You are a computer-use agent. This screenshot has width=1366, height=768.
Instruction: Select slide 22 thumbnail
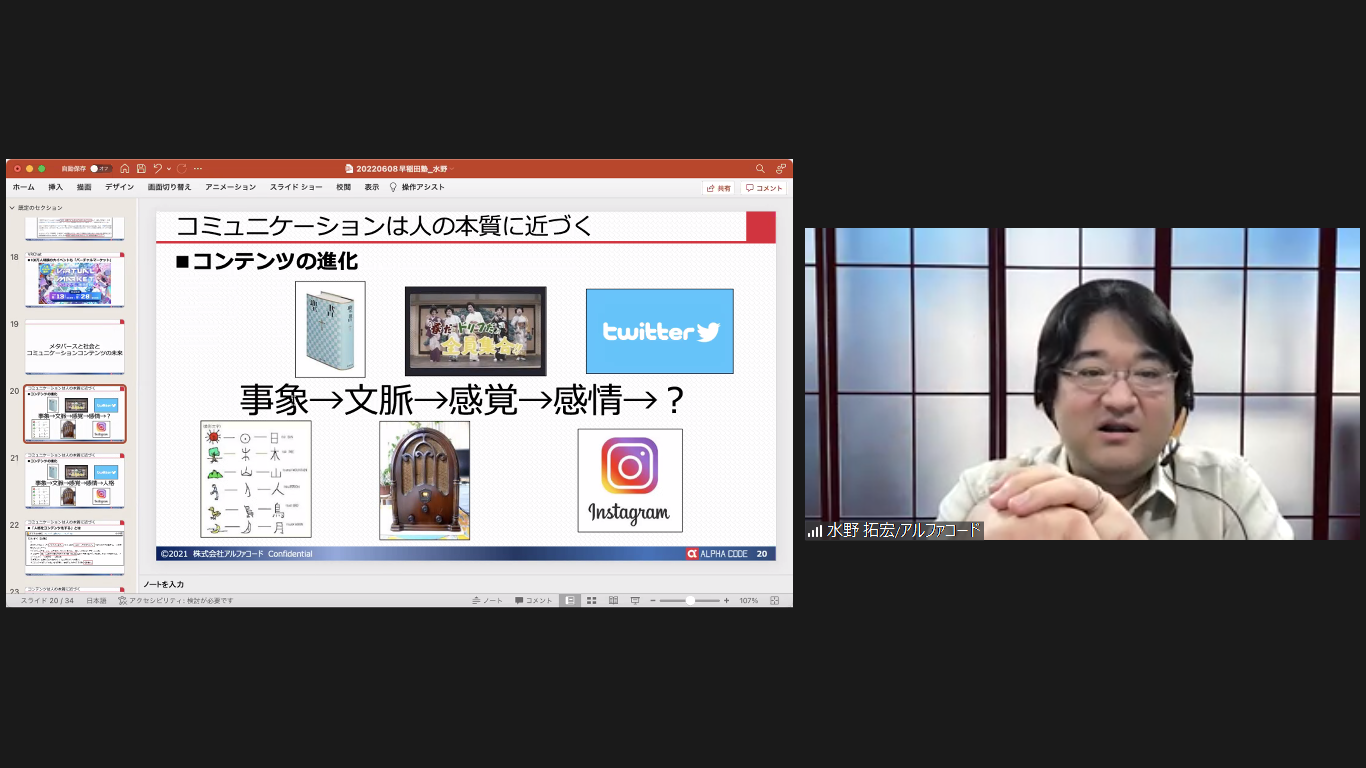pyautogui.click(x=75, y=547)
